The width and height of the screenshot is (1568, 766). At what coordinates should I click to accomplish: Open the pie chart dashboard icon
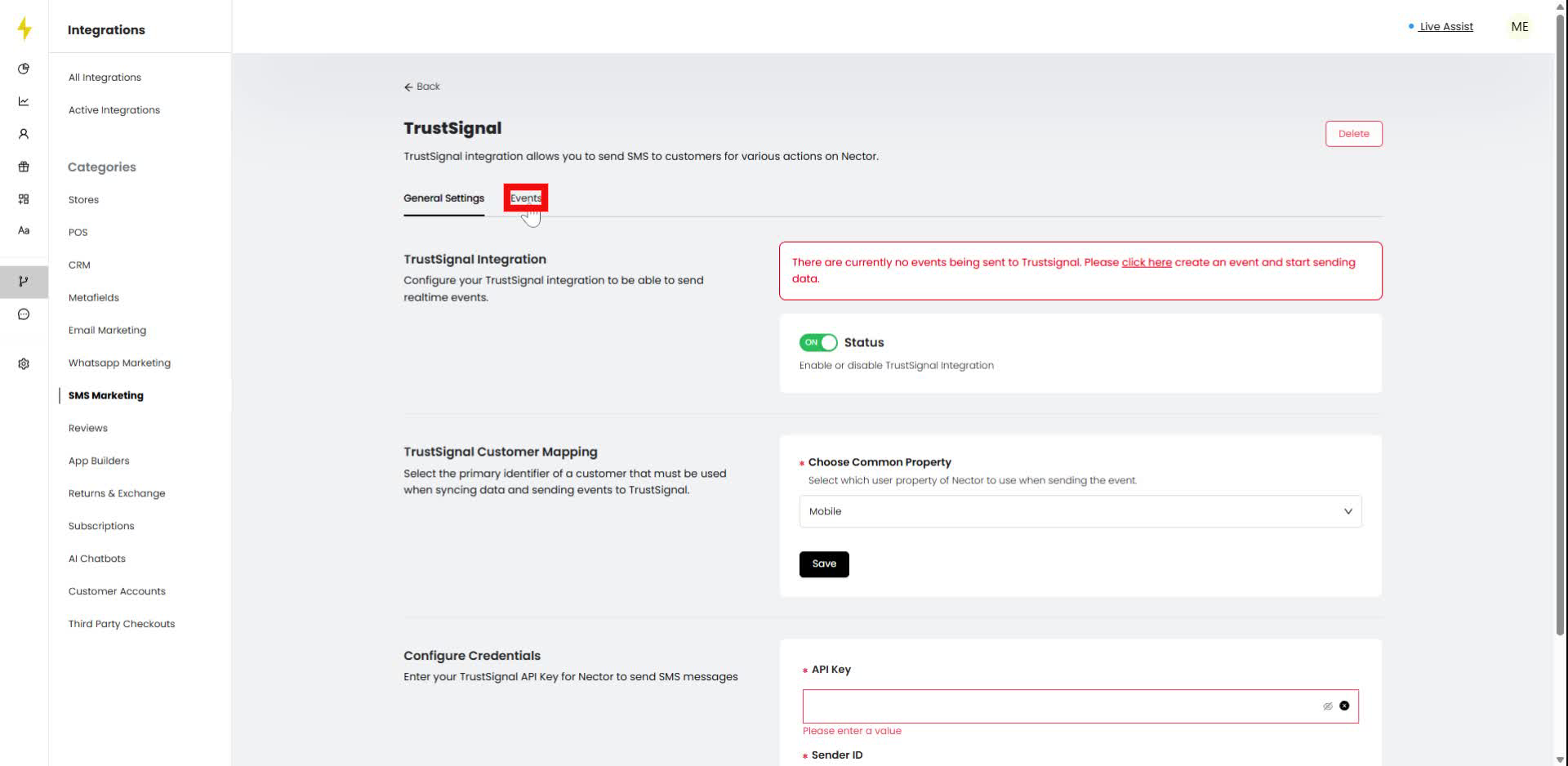pyautogui.click(x=24, y=69)
